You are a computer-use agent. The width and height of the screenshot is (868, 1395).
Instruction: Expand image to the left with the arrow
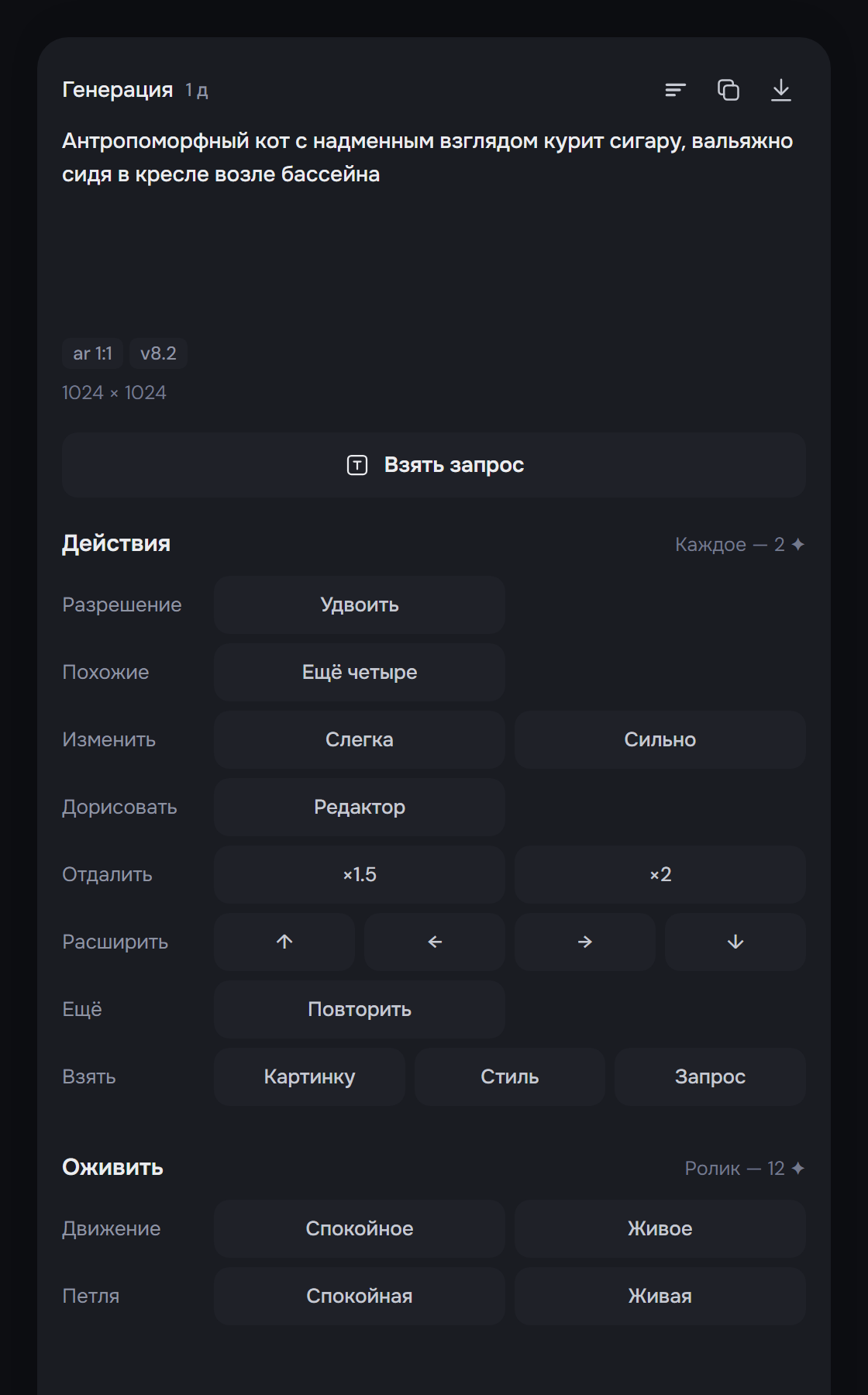click(x=435, y=942)
